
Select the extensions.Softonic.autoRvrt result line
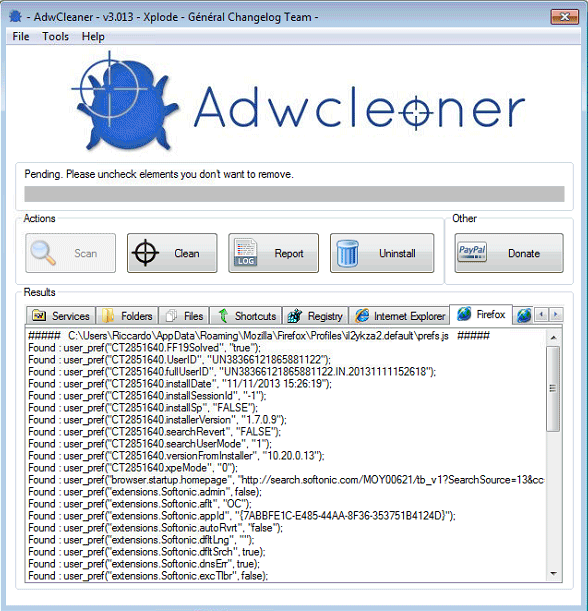(x=156, y=528)
